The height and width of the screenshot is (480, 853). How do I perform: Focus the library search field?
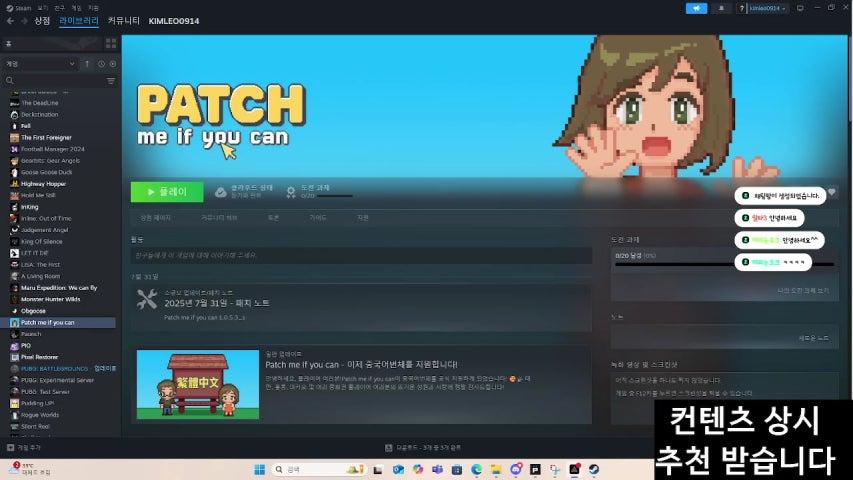pos(59,81)
